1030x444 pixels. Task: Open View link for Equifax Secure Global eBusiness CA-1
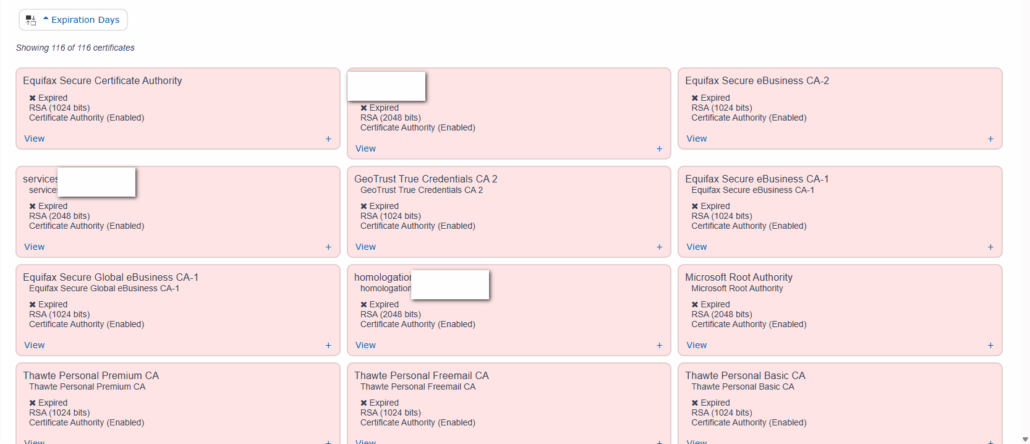coord(34,345)
